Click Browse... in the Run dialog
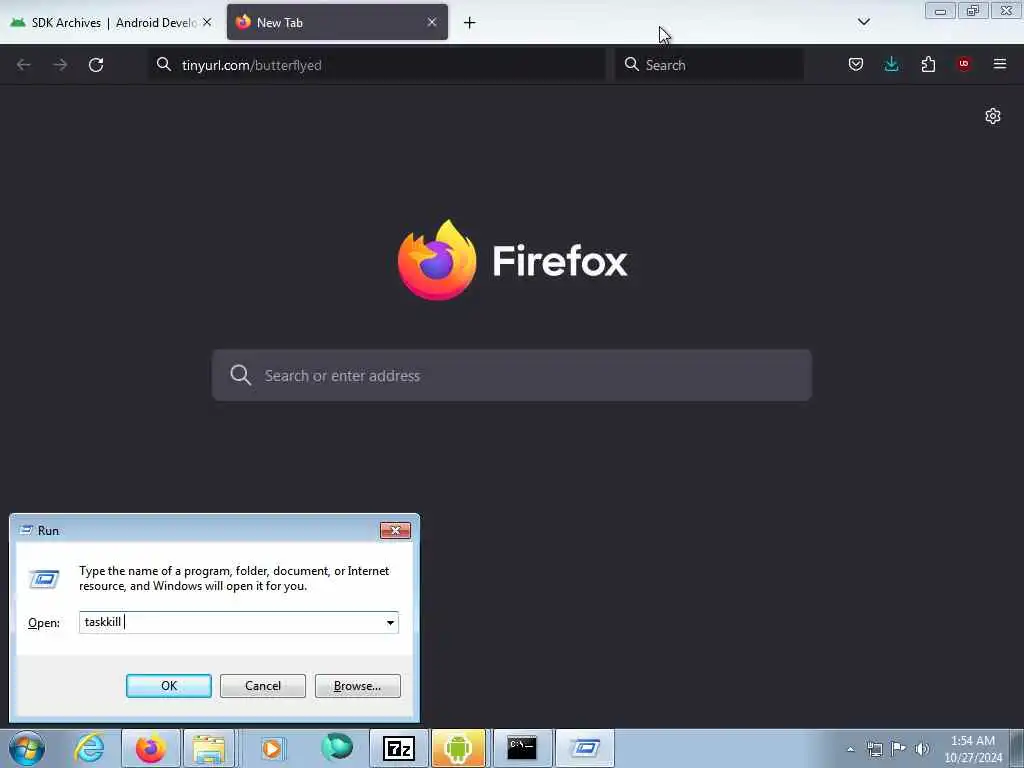 (x=357, y=686)
